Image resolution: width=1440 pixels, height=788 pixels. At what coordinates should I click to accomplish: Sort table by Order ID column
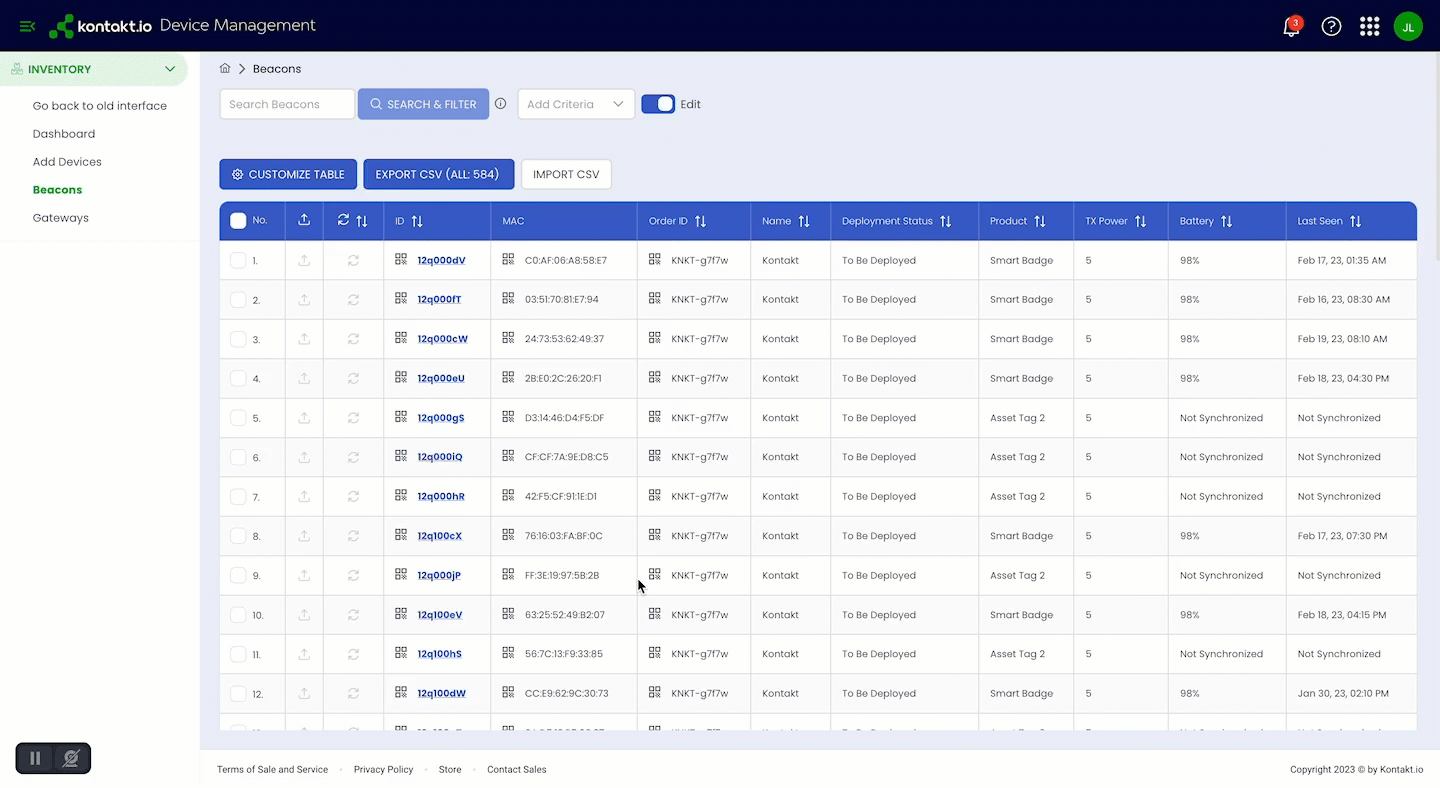pyautogui.click(x=700, y=221)
